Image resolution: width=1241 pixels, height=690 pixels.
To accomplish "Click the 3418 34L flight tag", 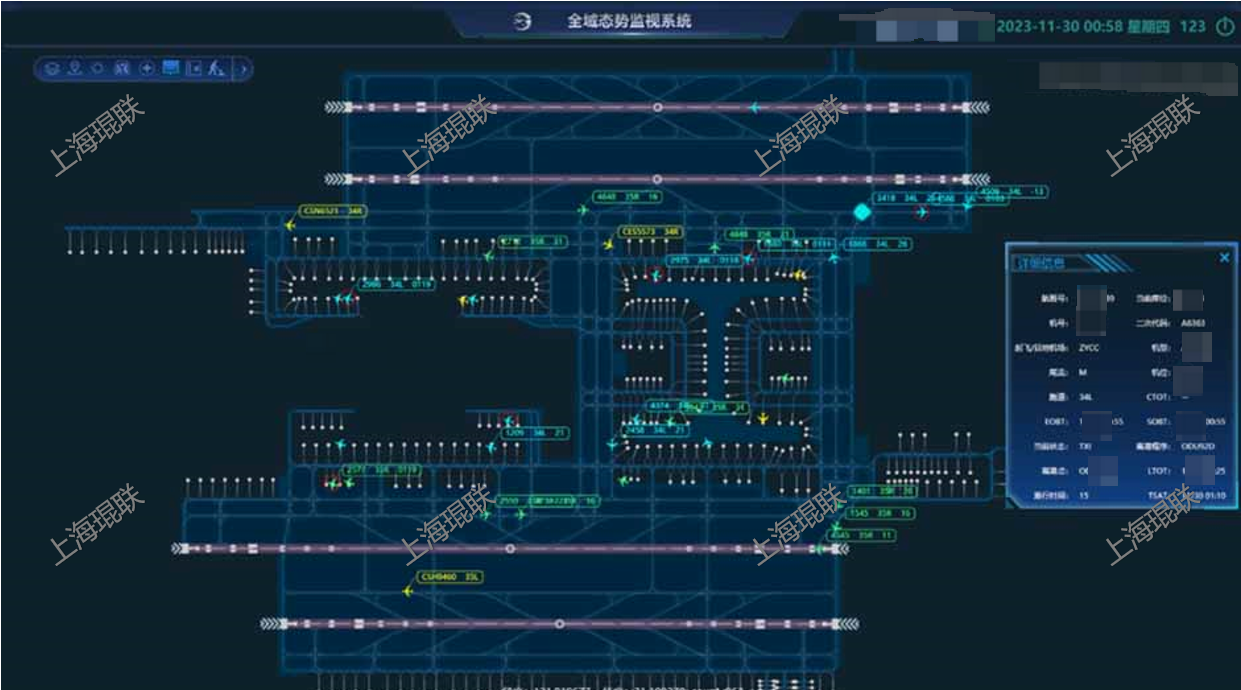I will [x=897, y=198].
